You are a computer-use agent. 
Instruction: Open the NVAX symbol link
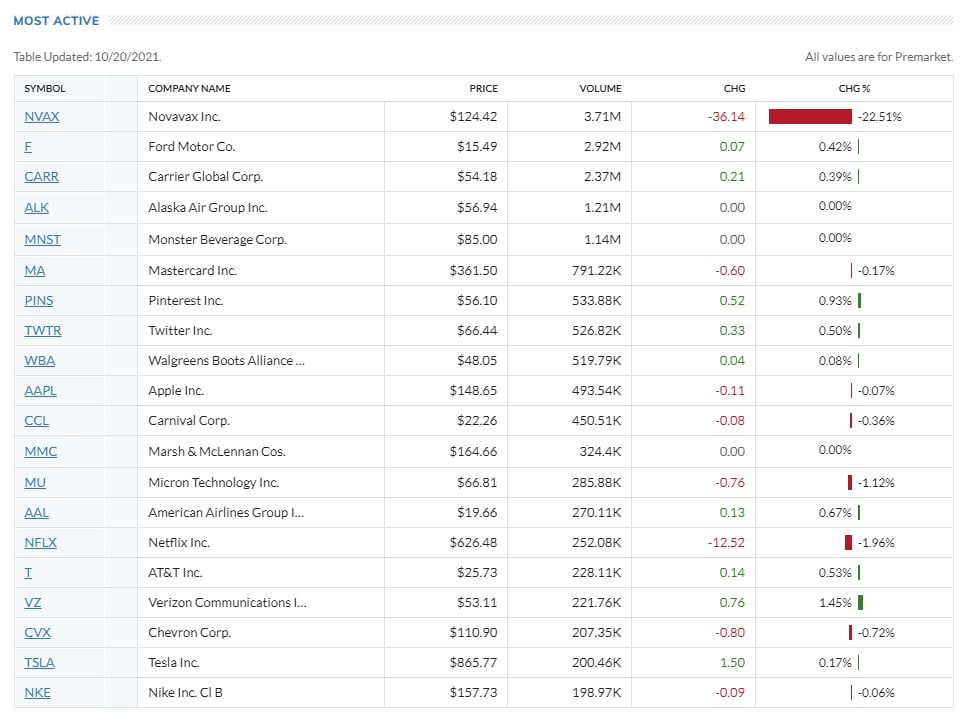(42, 117)
